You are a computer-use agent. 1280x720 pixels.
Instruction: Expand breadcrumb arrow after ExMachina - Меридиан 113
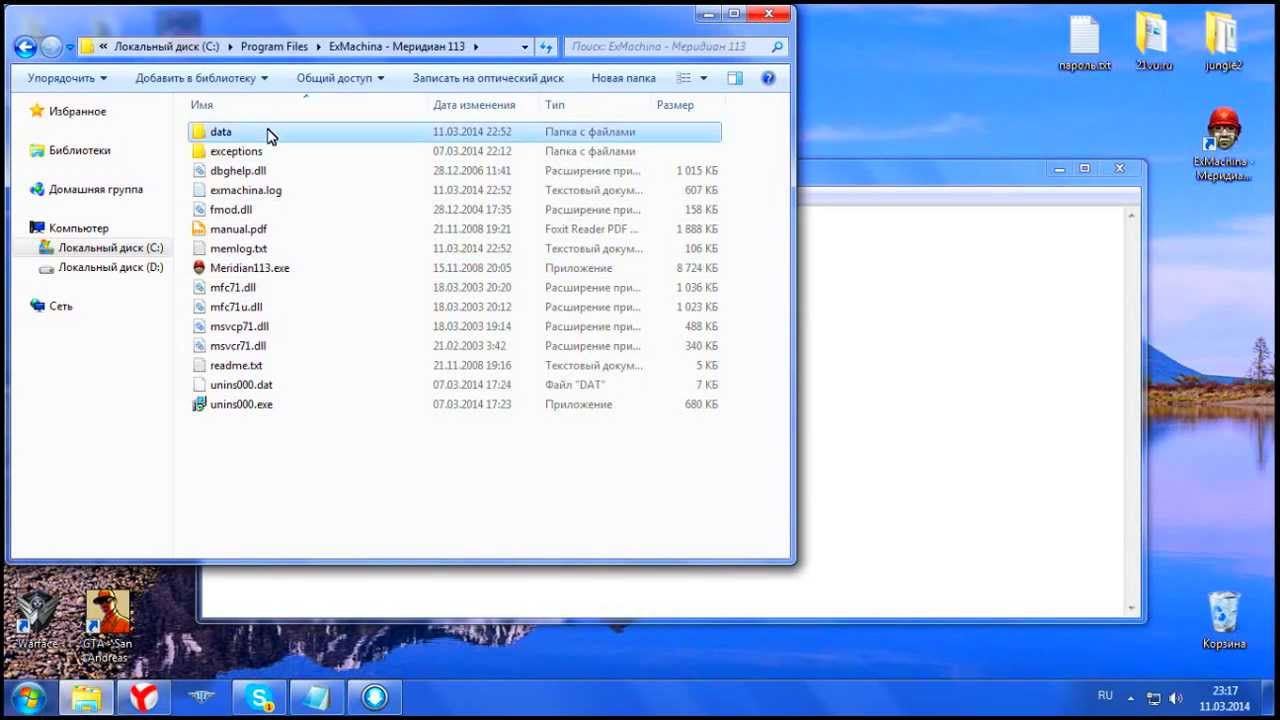(x=476, y=46)
